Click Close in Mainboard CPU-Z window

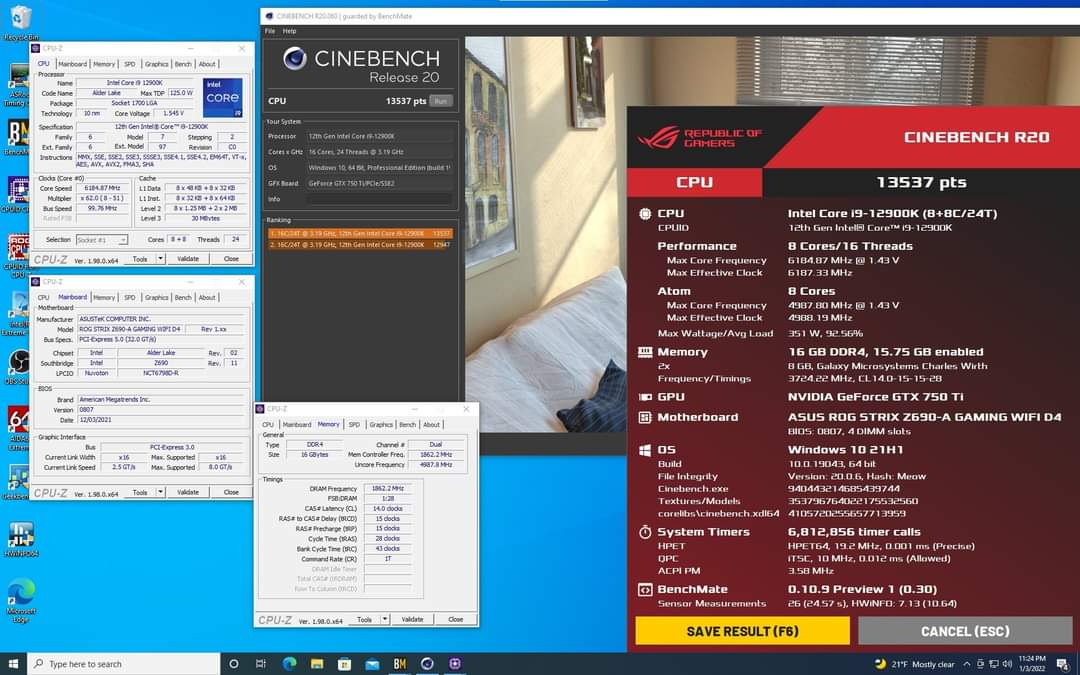[x=231, y=492]
